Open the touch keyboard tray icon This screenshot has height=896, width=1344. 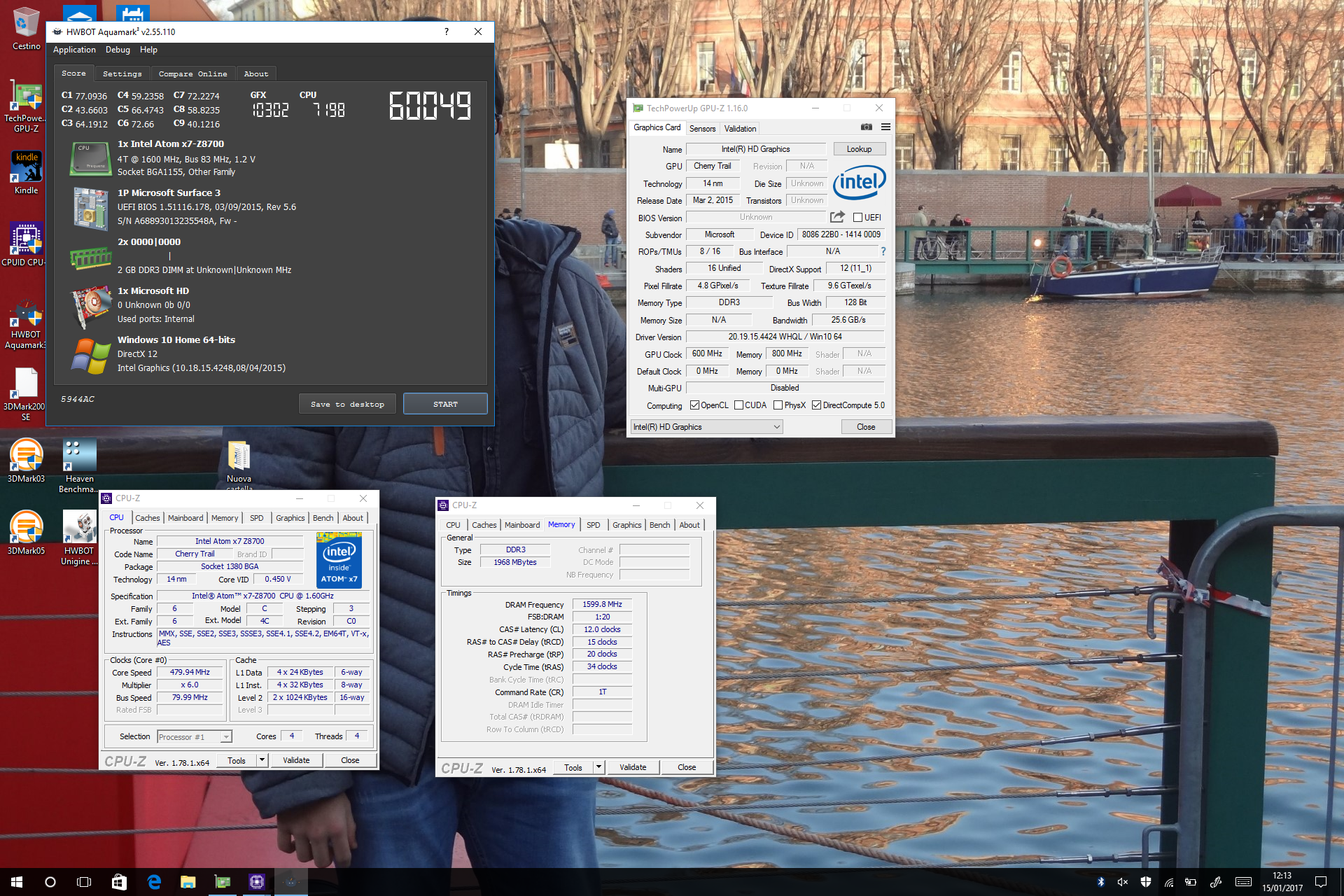[1243, 882]
